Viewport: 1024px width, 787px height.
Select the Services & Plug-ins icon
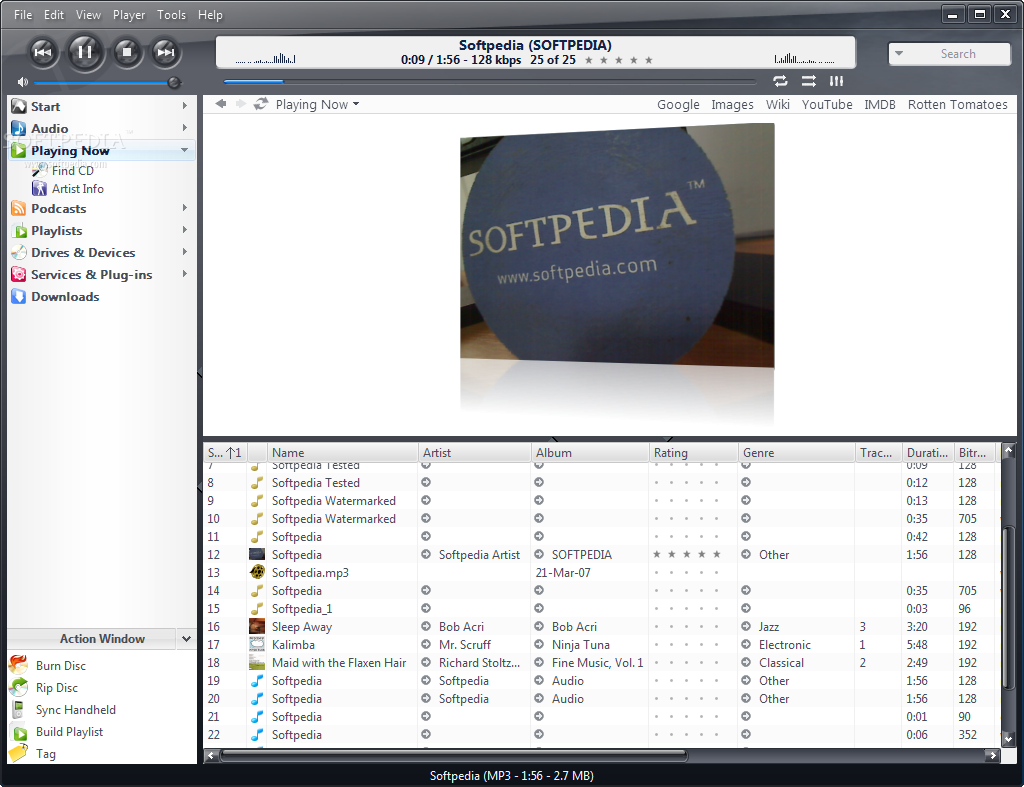pos(19,275)
